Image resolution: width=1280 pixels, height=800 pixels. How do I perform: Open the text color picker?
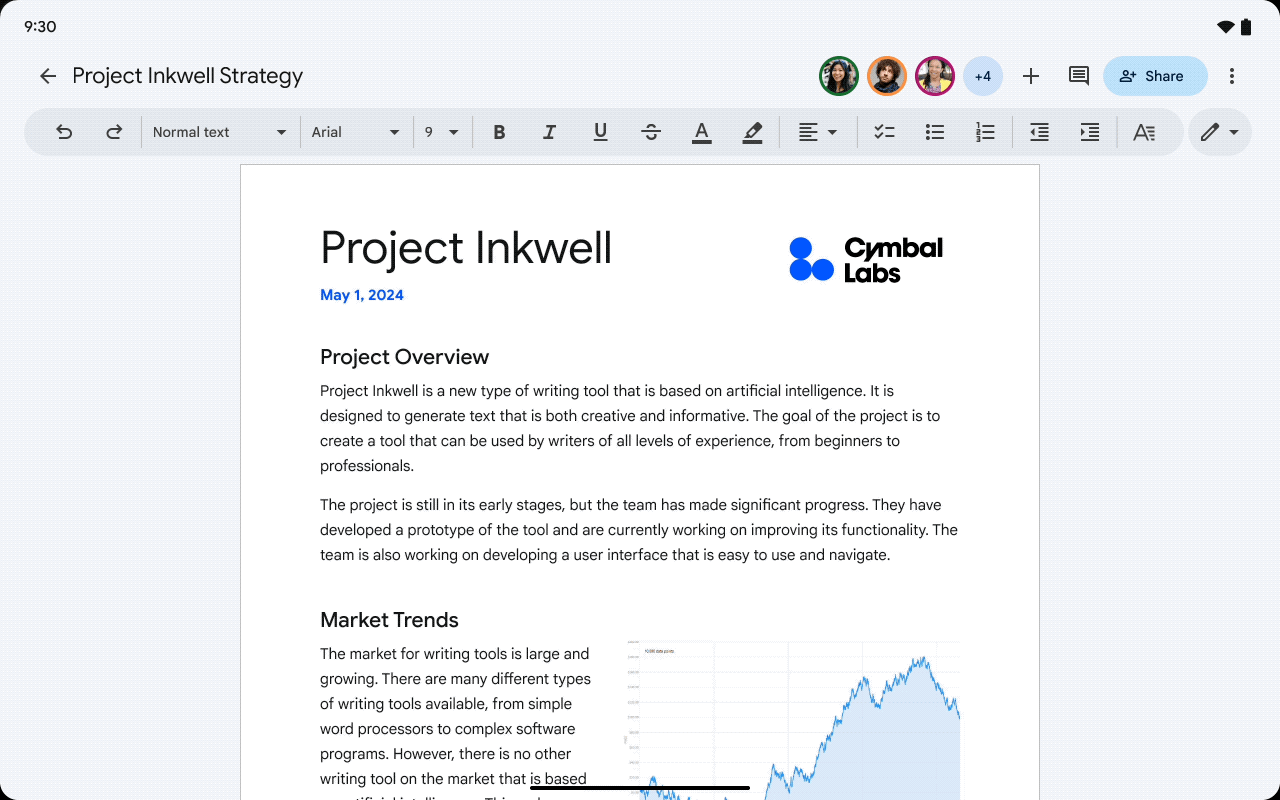pos(702,132)
